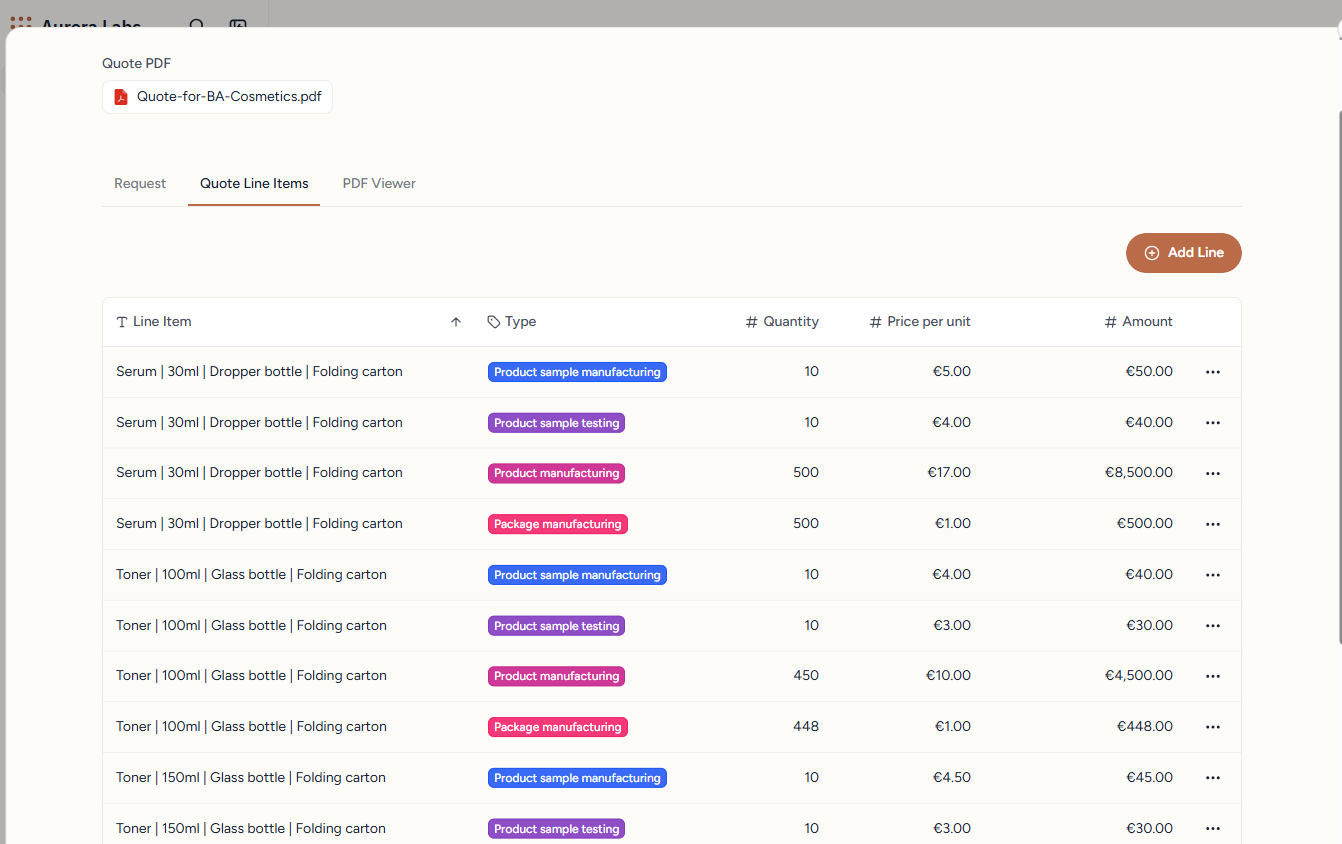Click the text icon beside Line Item header

(x=122, y=322)
